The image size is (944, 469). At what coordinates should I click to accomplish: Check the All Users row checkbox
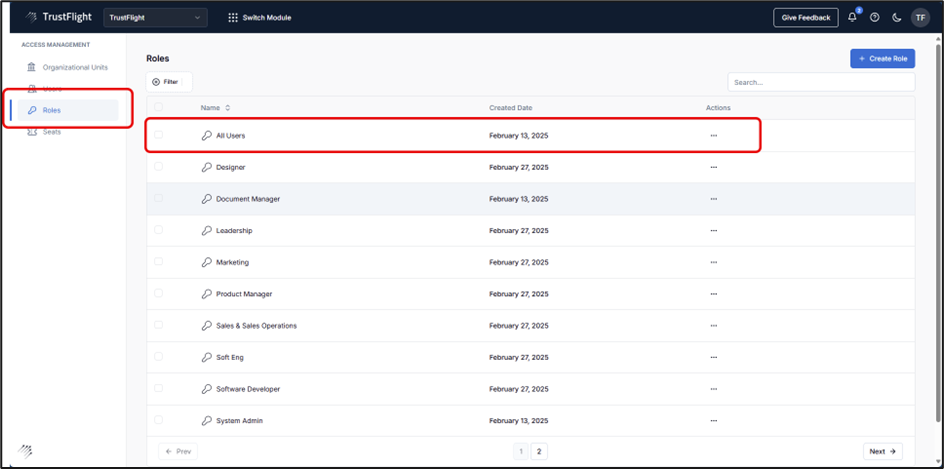click(x=158, y=135)
